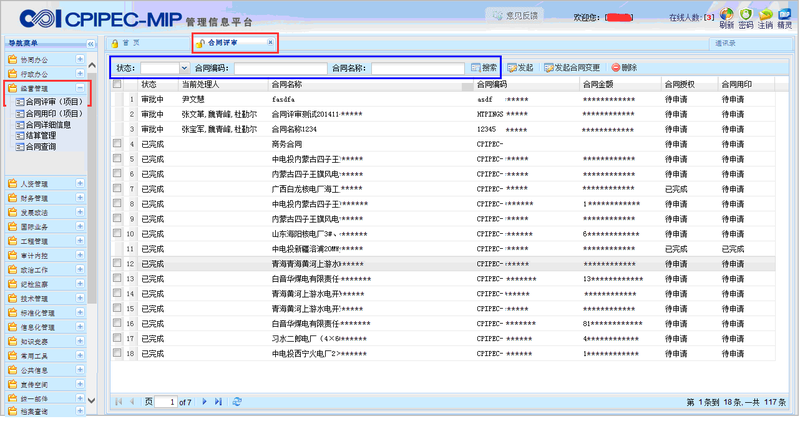The height and width of the screenshot is (424, 800).
Task: Click the sidebar scroll-up arrow
Action: point(92,65)
